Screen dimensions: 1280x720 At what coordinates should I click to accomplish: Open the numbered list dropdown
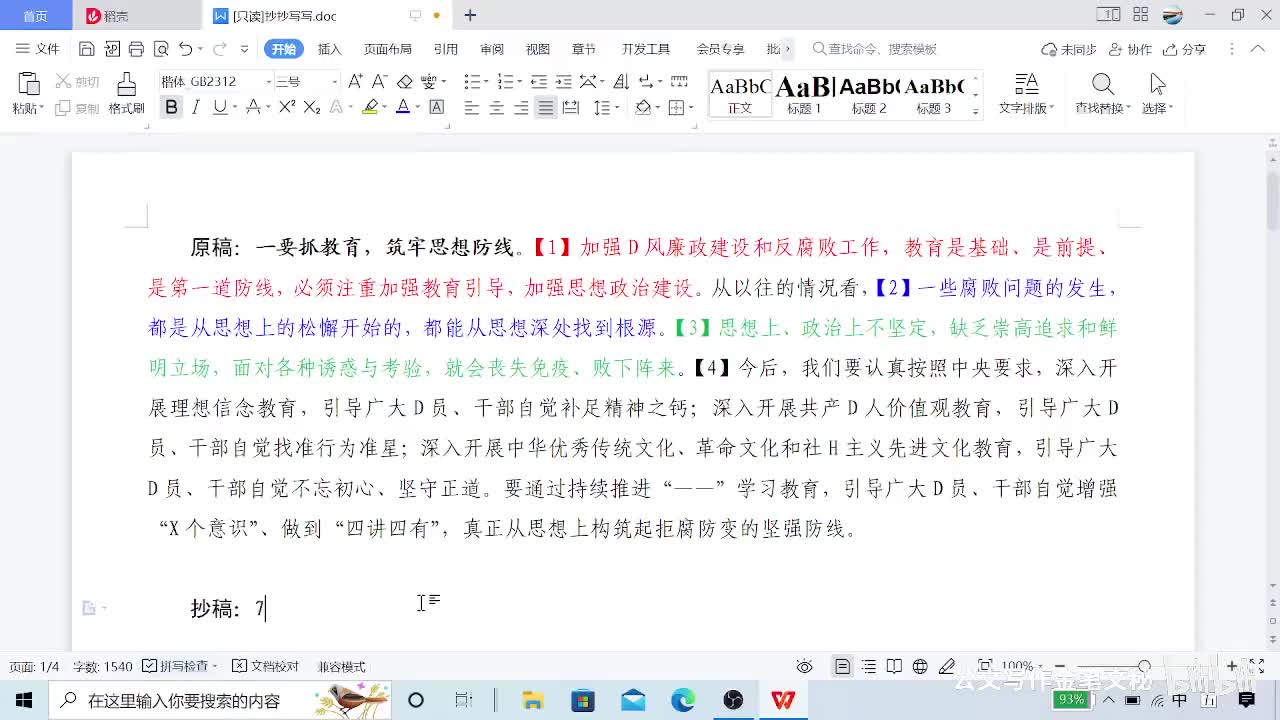(519, 82)
